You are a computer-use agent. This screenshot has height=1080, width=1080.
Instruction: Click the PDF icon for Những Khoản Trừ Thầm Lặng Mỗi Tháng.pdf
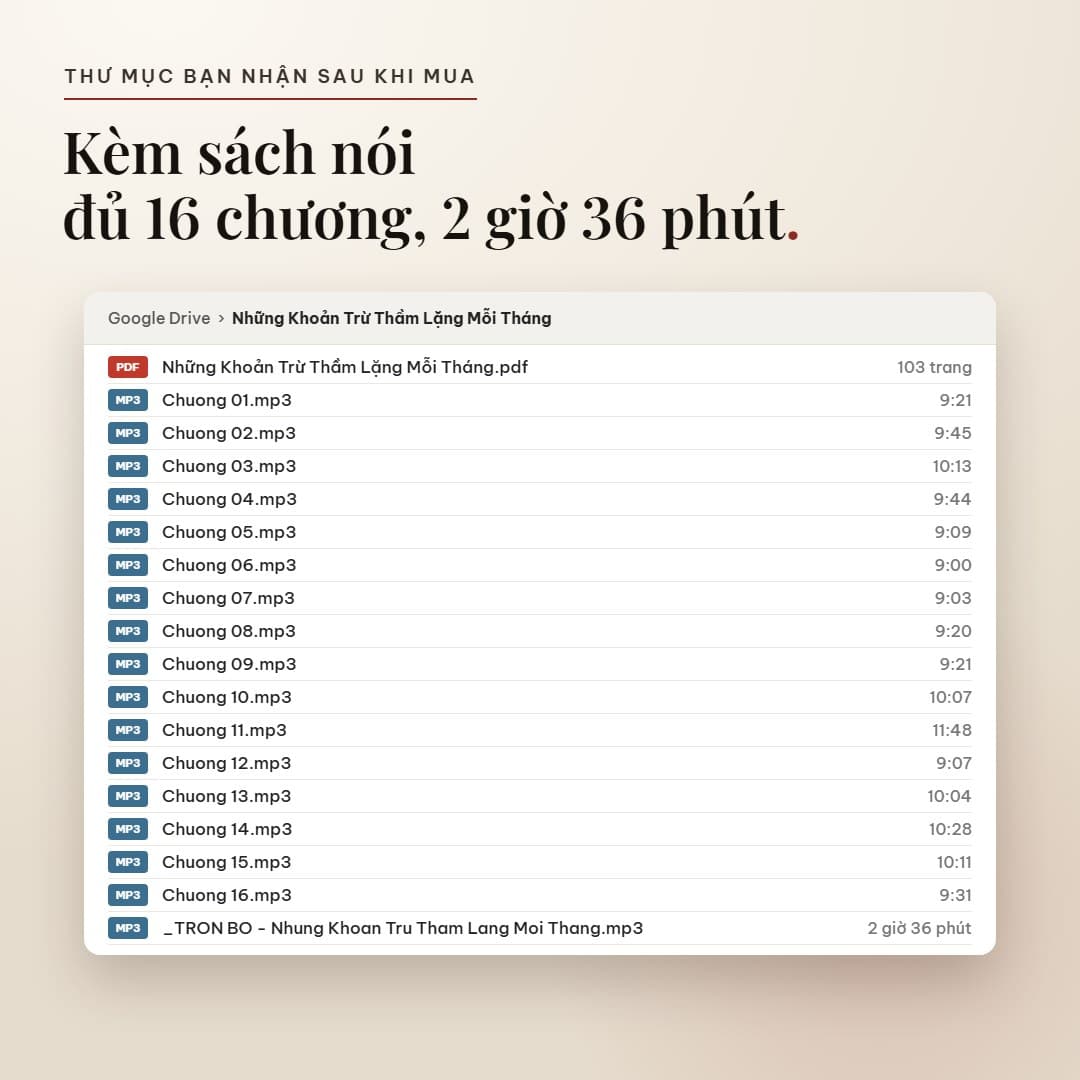pyautogui.click(x=127, y=367)
